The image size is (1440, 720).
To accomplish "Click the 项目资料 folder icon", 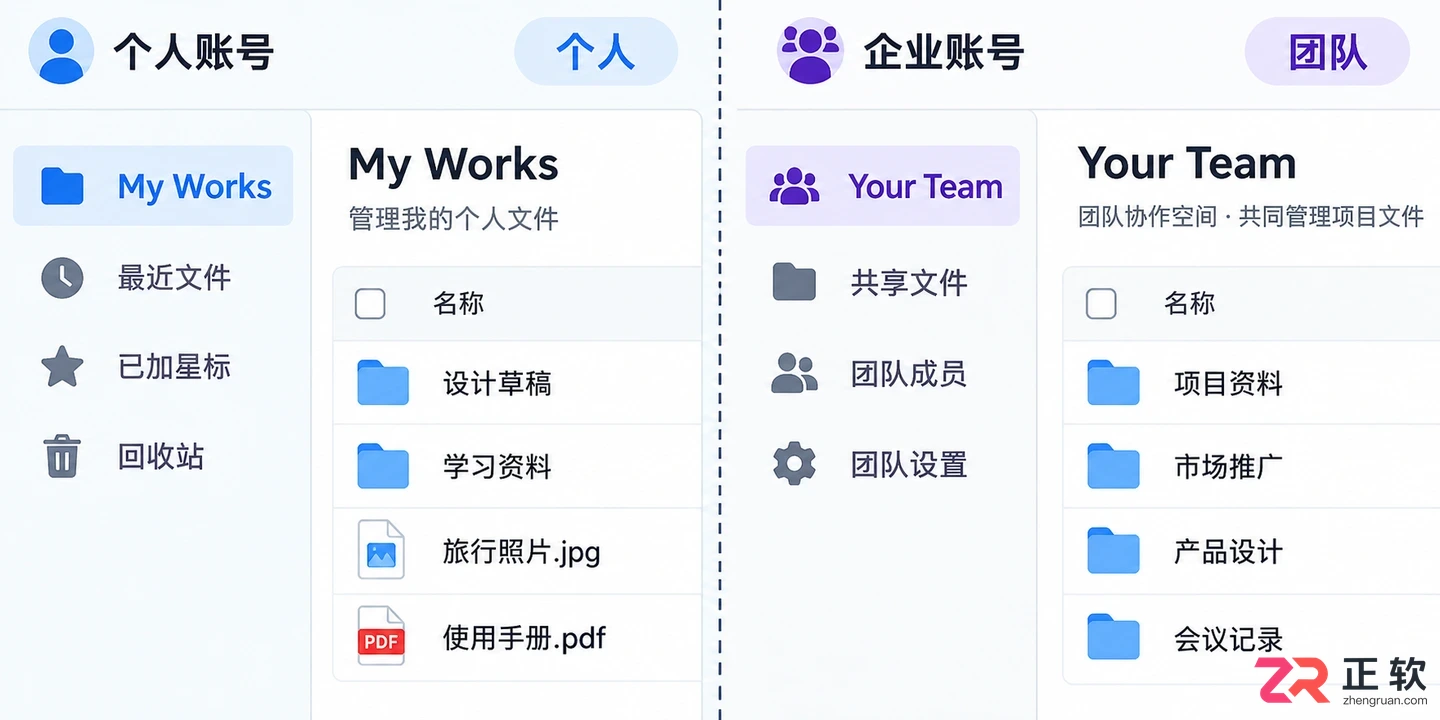I will point(1113,383).
